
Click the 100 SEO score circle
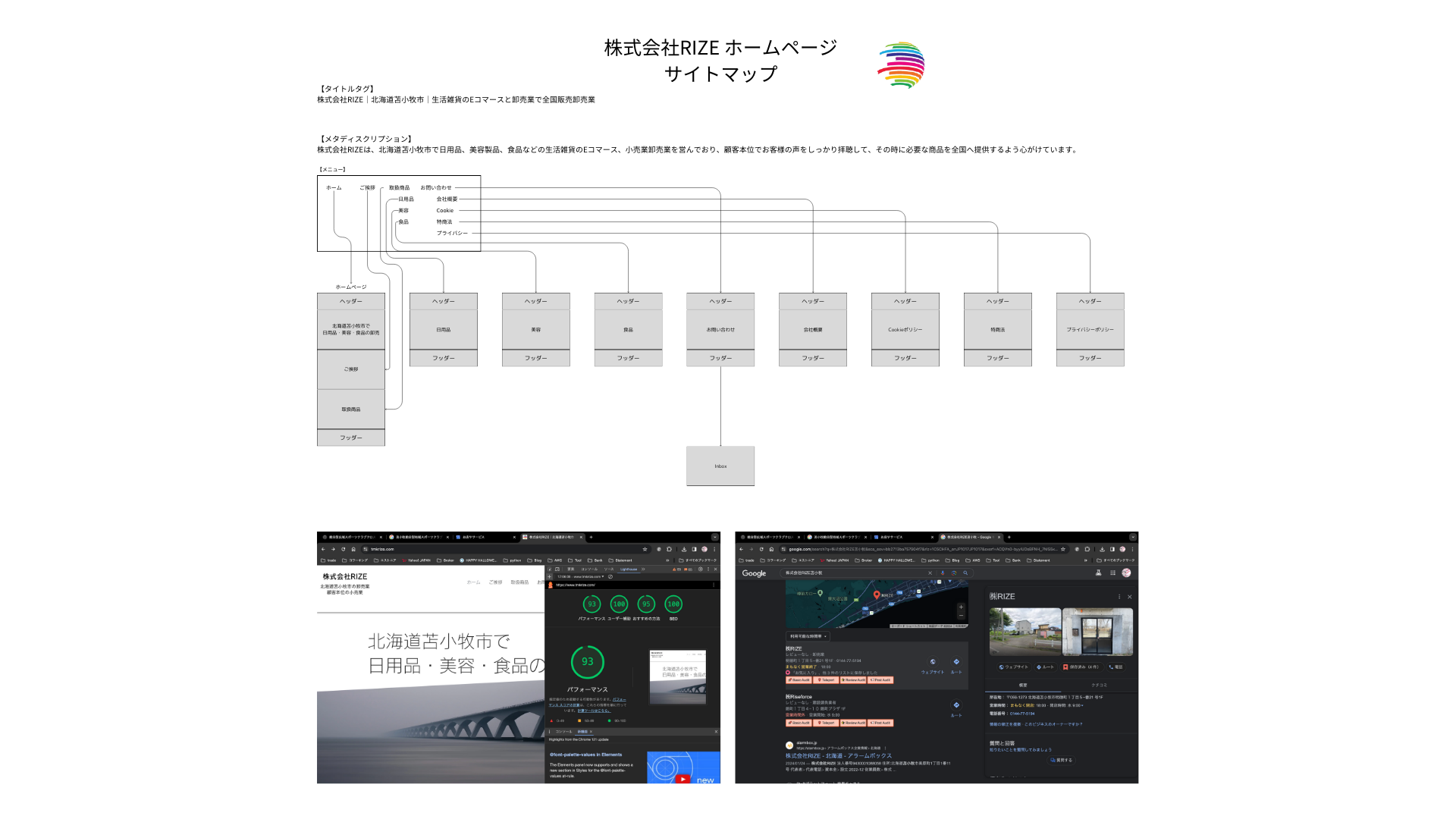673,604
